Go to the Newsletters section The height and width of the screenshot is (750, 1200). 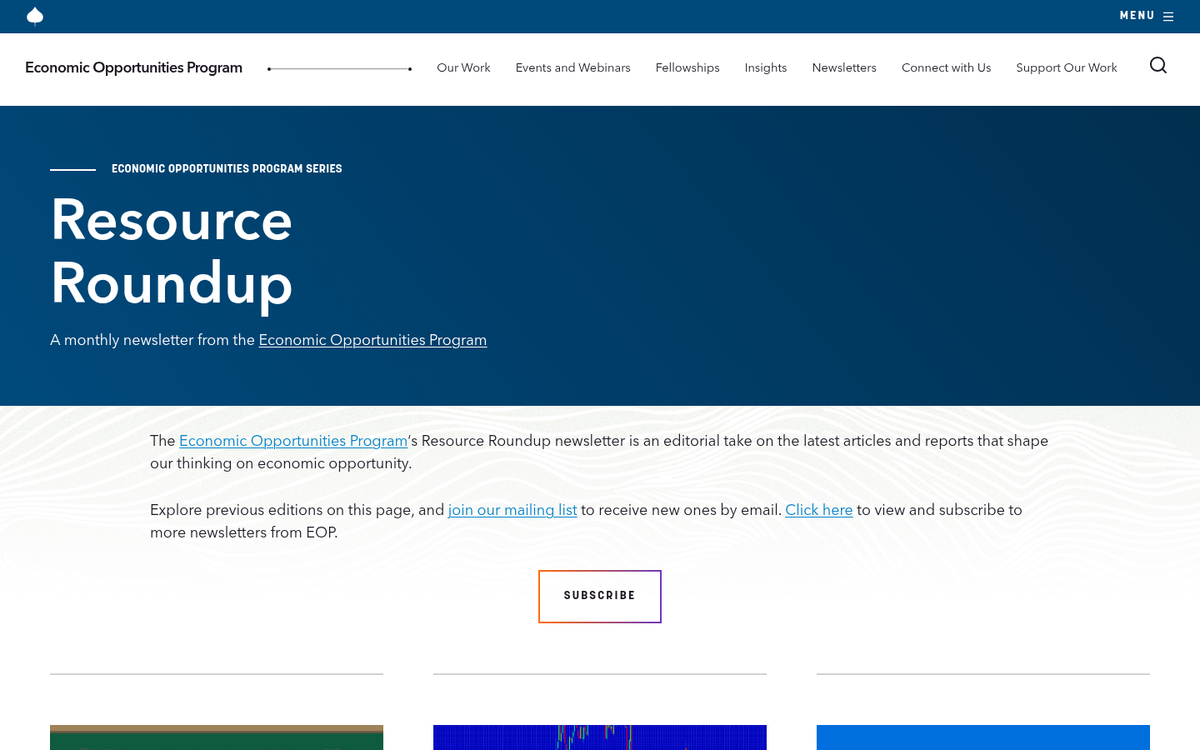pos(844,68)
